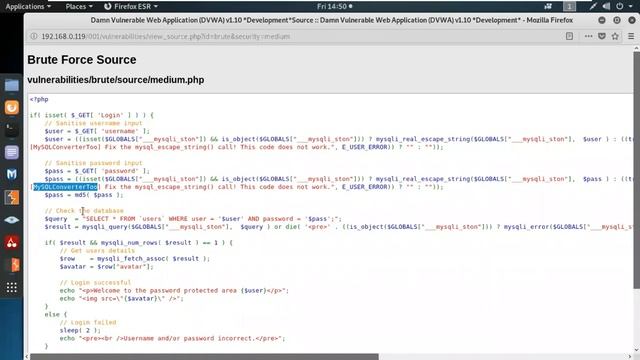Click the '// Sanitise username input' comment

coord(93,123)
